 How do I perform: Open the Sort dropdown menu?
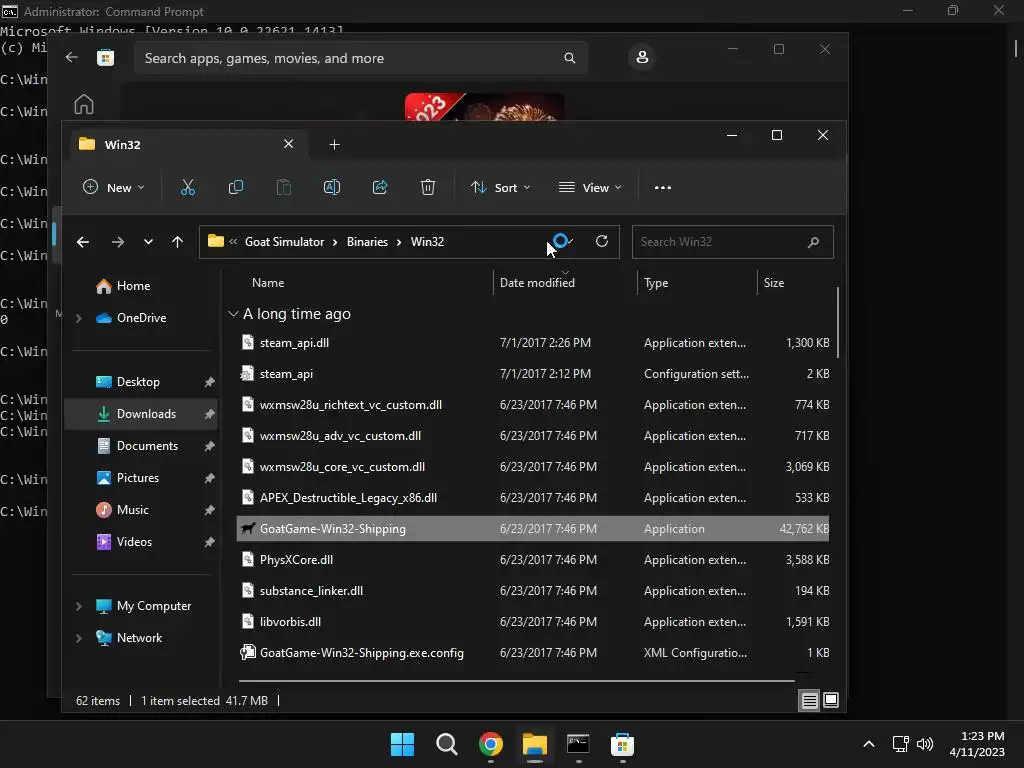pos(500,187)
